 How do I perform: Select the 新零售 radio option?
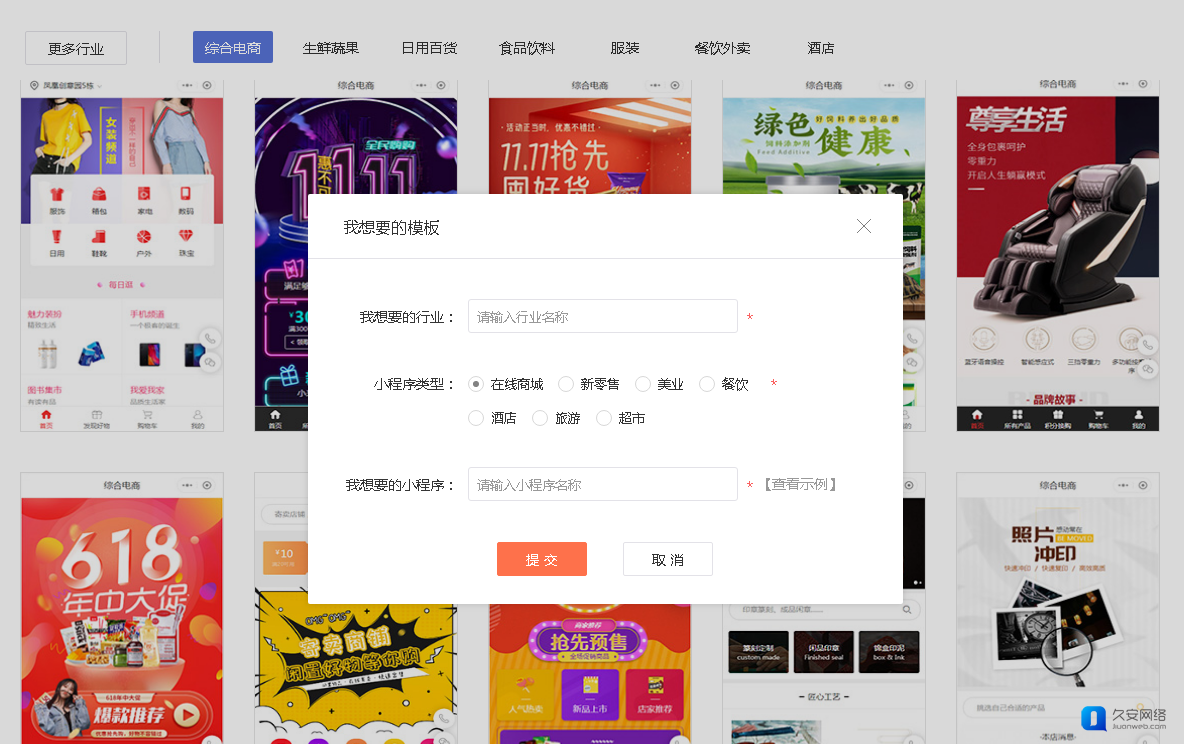(x=566, y=384)
